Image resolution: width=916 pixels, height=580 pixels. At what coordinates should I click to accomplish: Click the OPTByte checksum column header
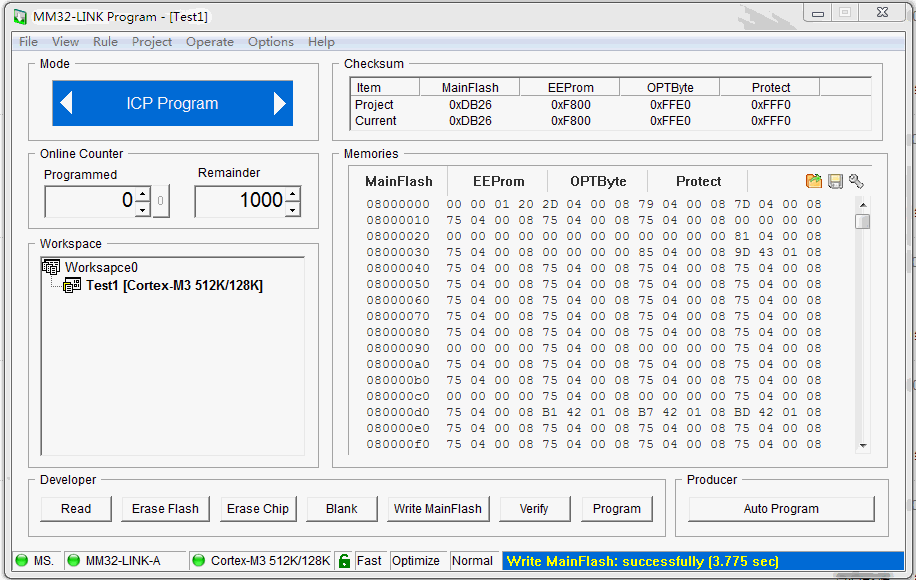[x=670, y=88]
